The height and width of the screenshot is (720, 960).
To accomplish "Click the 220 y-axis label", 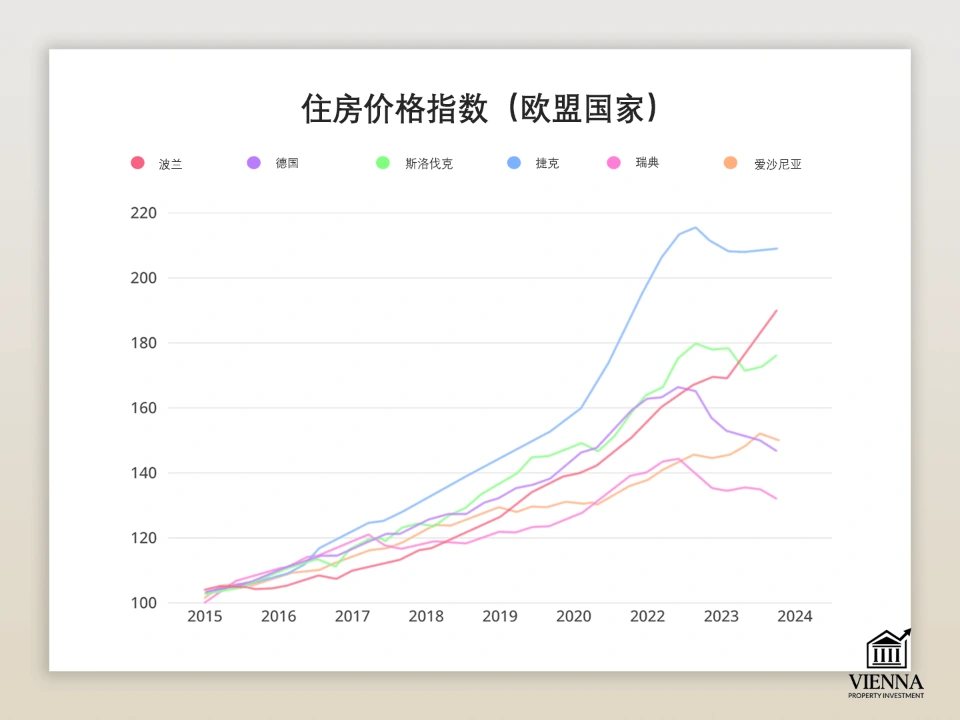I will coord(143,212).
